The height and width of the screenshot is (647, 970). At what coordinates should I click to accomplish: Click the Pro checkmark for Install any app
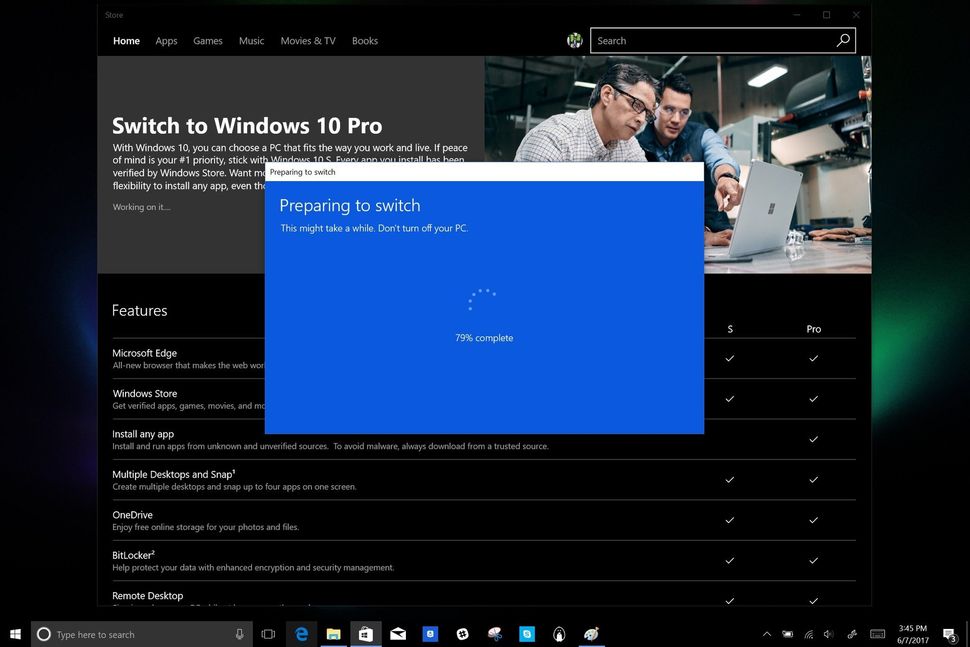(x=813, y=440)
